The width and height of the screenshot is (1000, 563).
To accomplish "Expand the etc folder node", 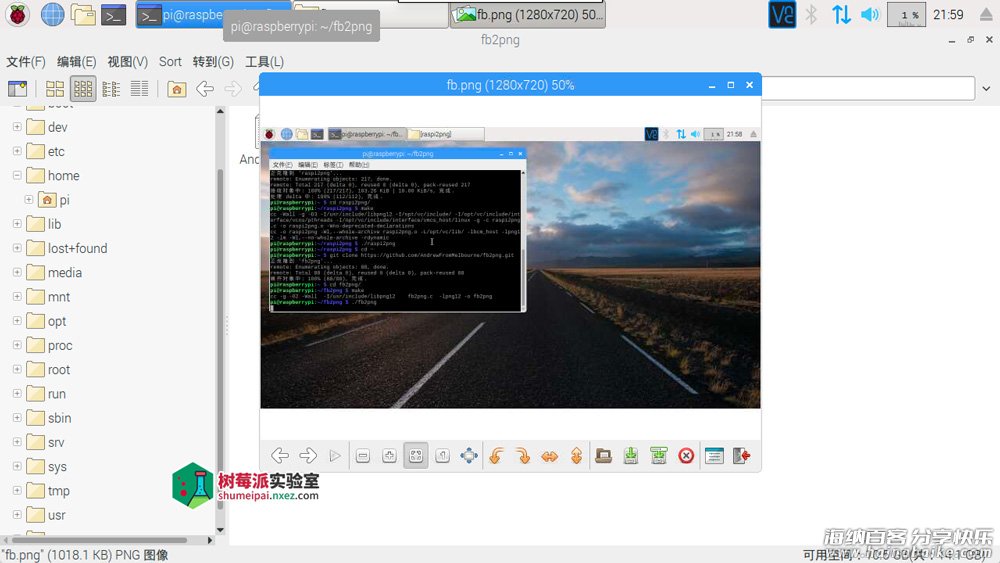I will [x=17, y=151].
